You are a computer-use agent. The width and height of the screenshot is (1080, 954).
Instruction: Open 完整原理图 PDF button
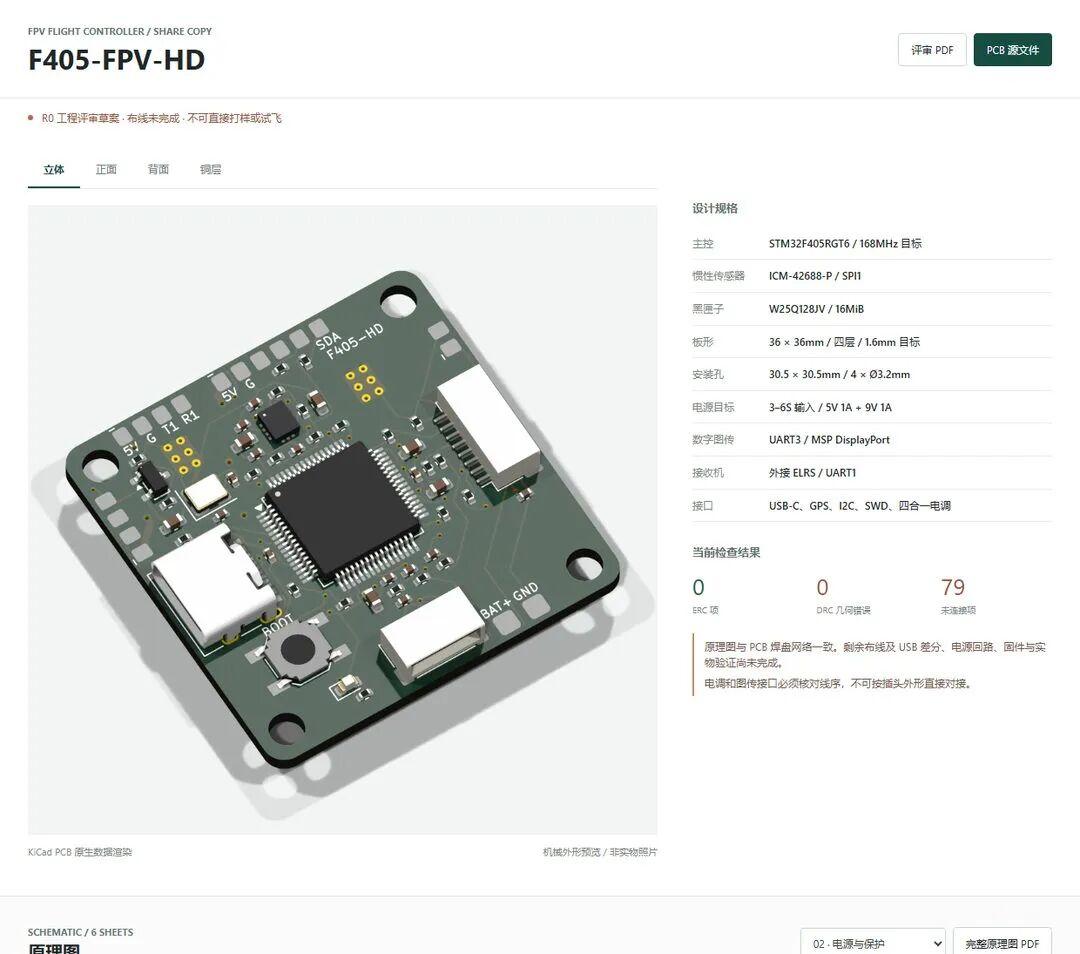click(x=1002, y=943)
